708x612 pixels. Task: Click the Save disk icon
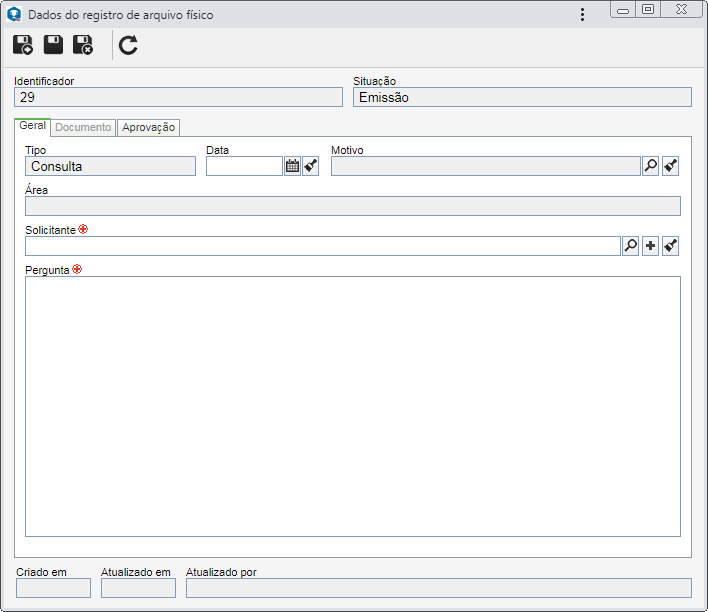click(53, 45)
